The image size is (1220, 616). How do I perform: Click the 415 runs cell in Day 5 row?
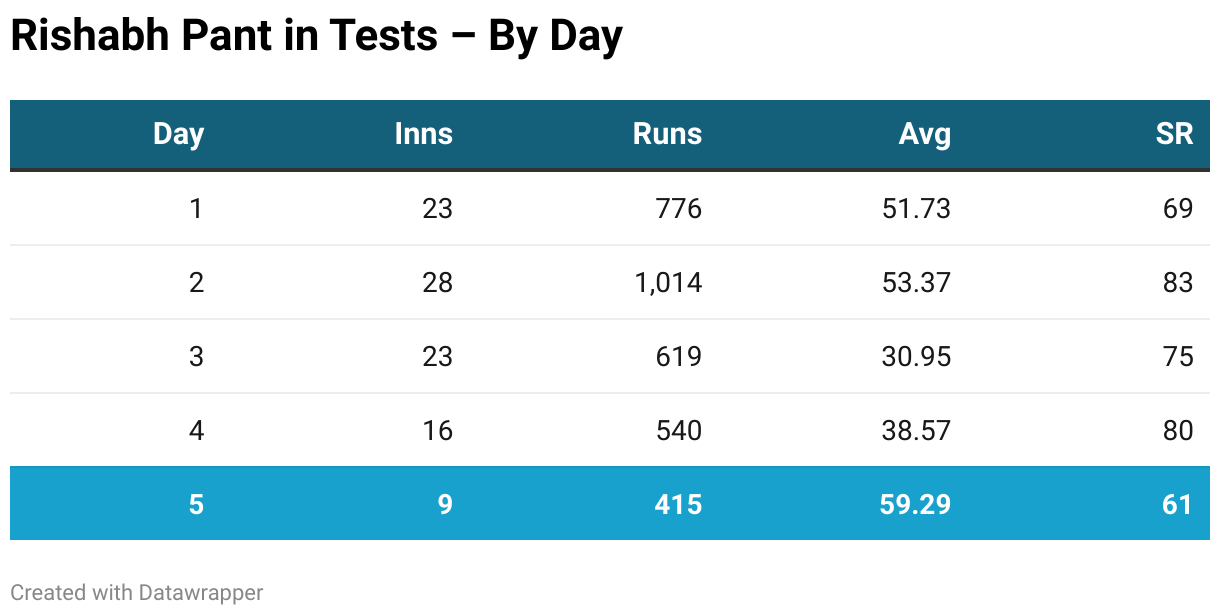pyautogui.click(x=678, y=503)
